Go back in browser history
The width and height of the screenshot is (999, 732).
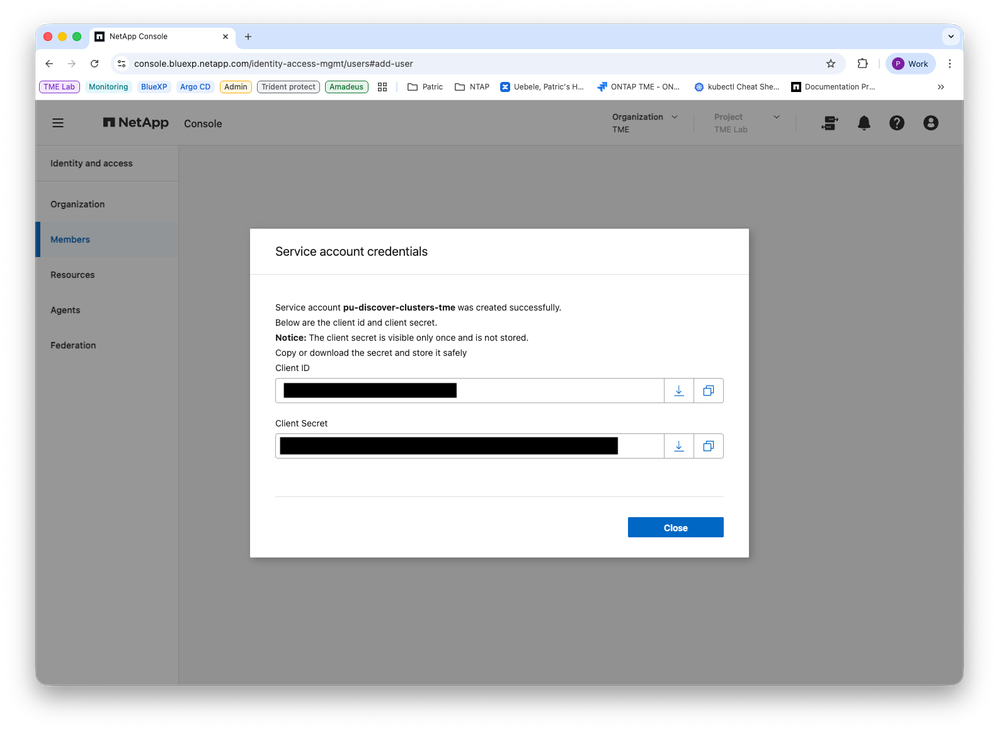(x=49, y=64)
